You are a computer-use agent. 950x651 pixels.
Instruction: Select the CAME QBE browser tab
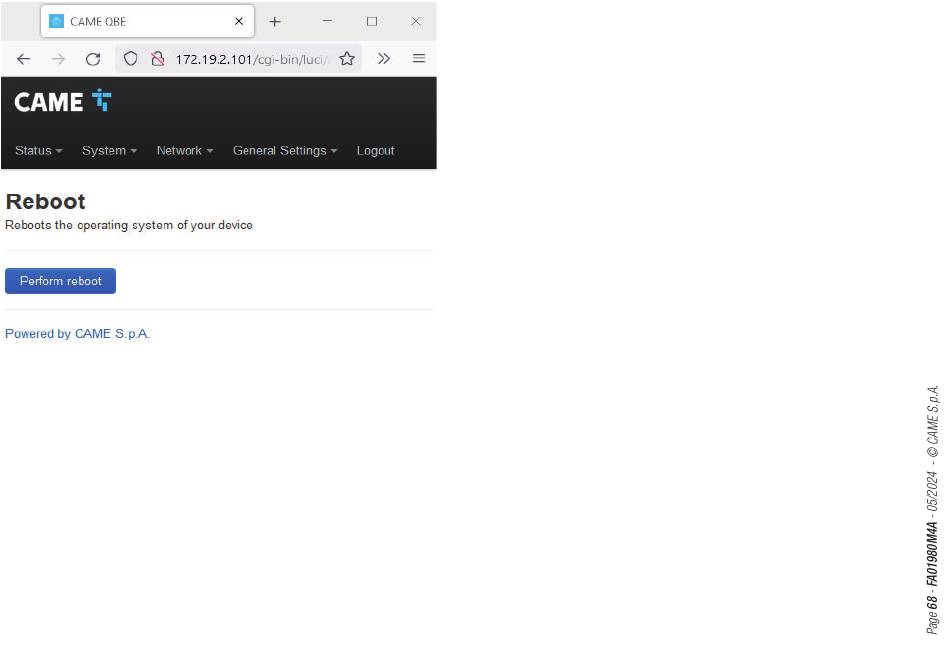click(x=147, y=21)
